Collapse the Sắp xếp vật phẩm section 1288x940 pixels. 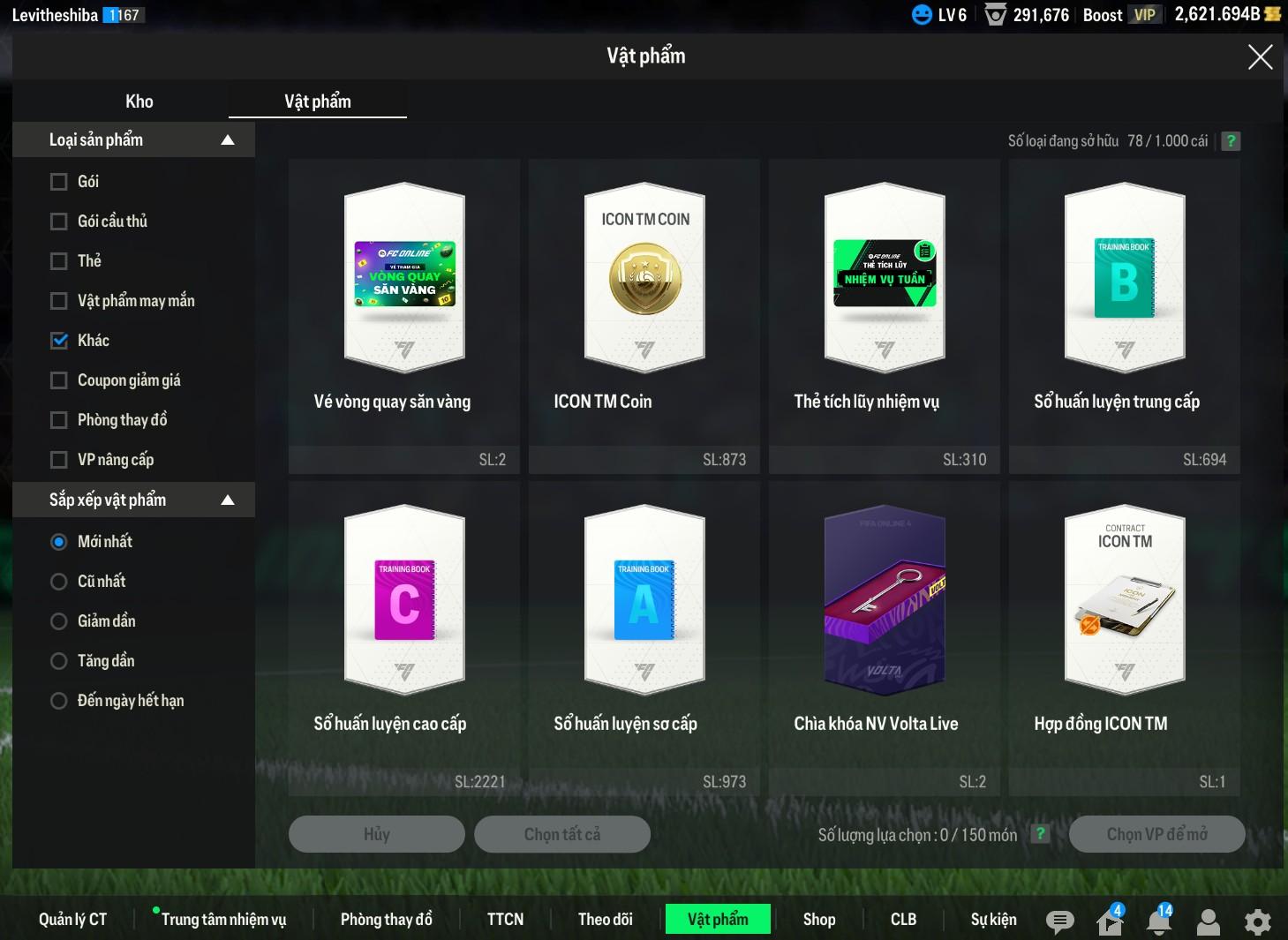pyautogui.click(x=228, y=500)
